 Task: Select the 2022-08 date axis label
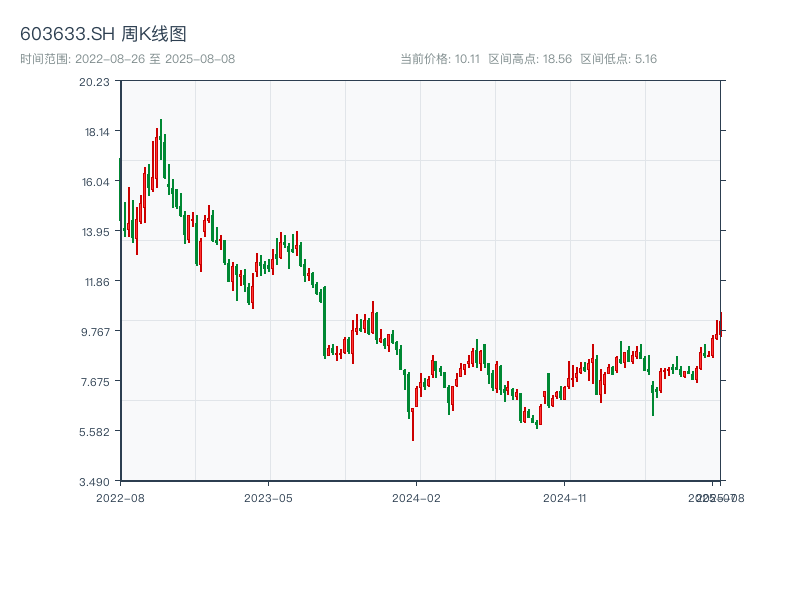point(120,497)
